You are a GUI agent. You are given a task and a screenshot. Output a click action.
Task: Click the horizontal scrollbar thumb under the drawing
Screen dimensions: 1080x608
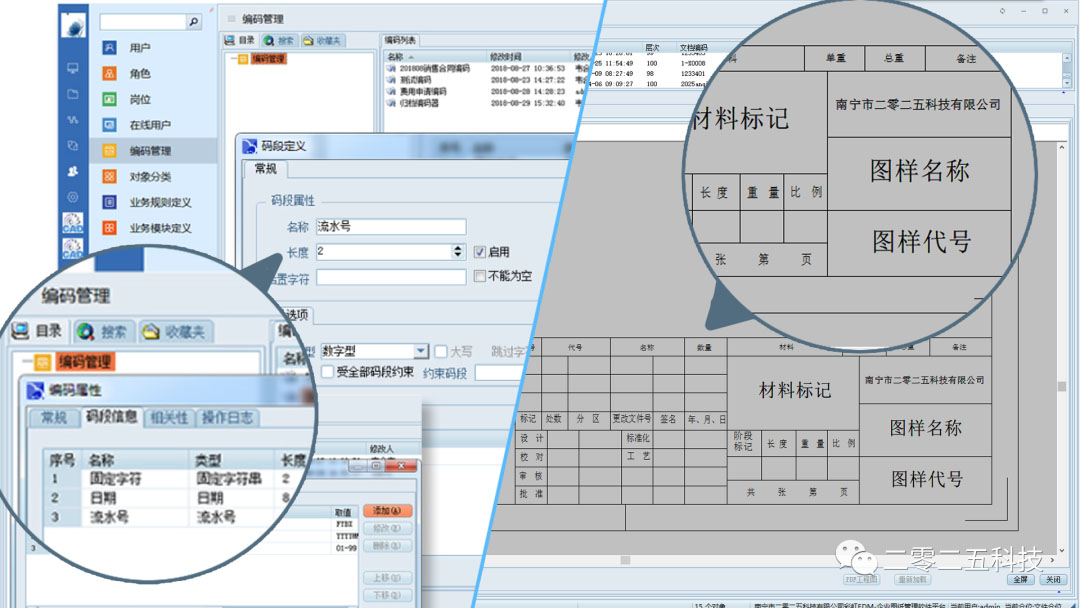625,560
